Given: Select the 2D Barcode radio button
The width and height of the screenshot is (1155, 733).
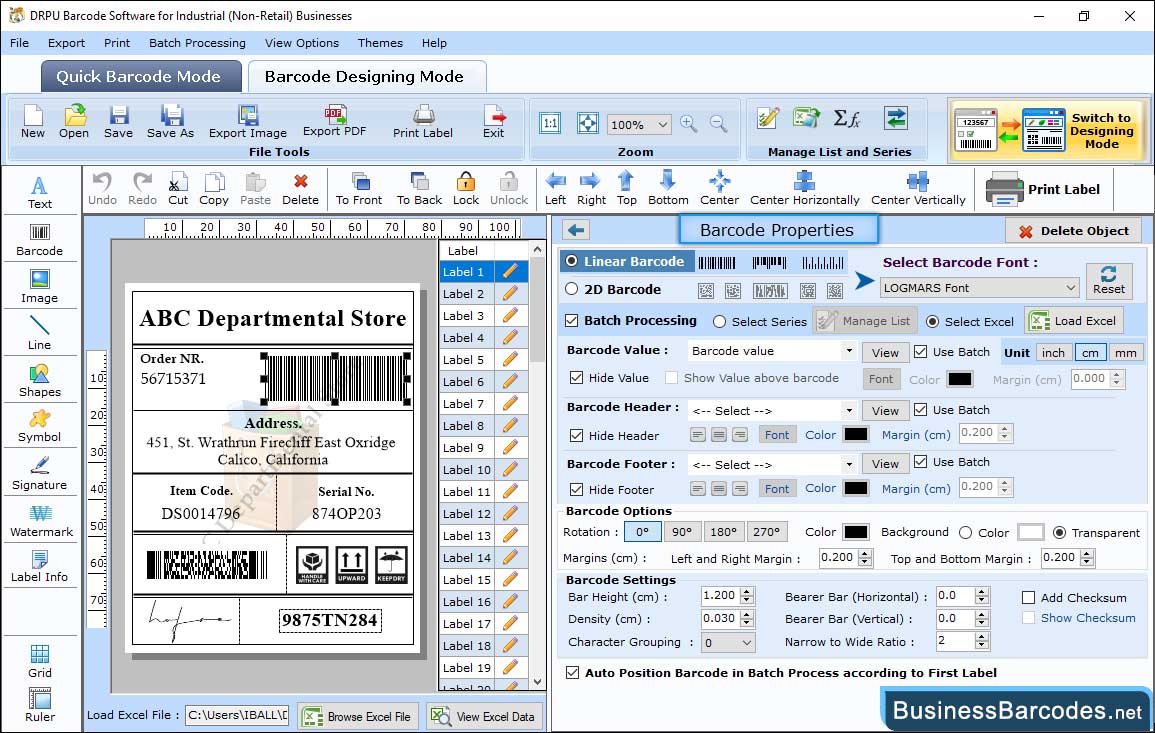Looking at the screenshot, I should click(572, 289).
